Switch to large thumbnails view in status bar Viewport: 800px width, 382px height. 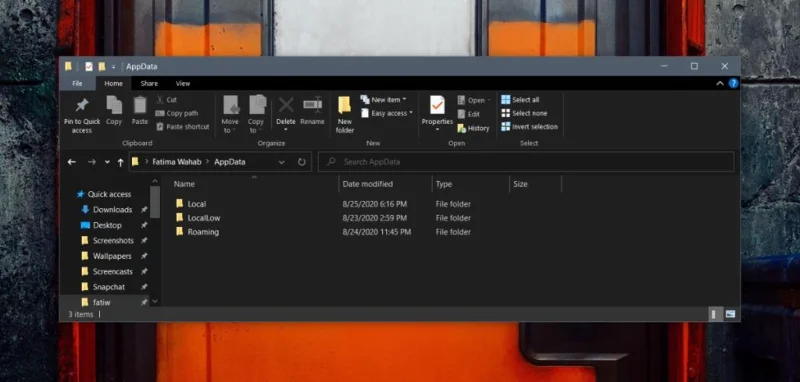point(730,314)
